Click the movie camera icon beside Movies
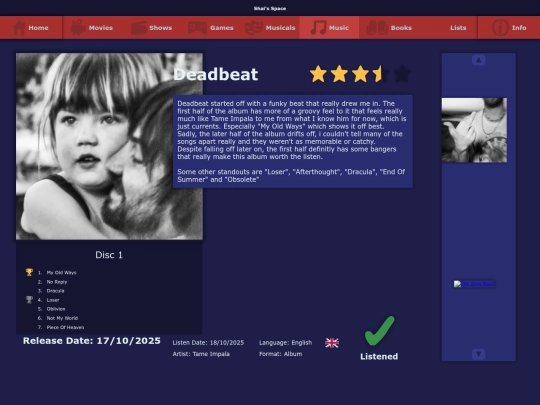The height and width of the screenshot is (405, 540). 78,28
